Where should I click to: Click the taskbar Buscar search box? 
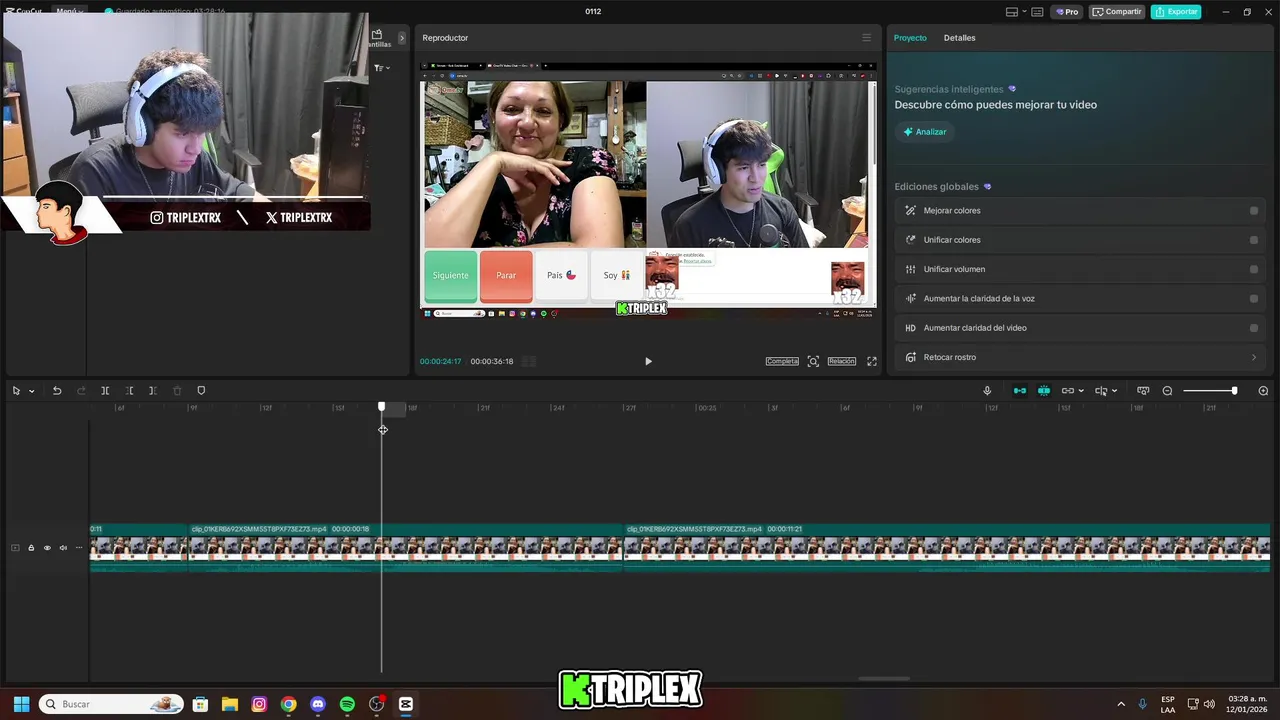click(x=111, y=704)
